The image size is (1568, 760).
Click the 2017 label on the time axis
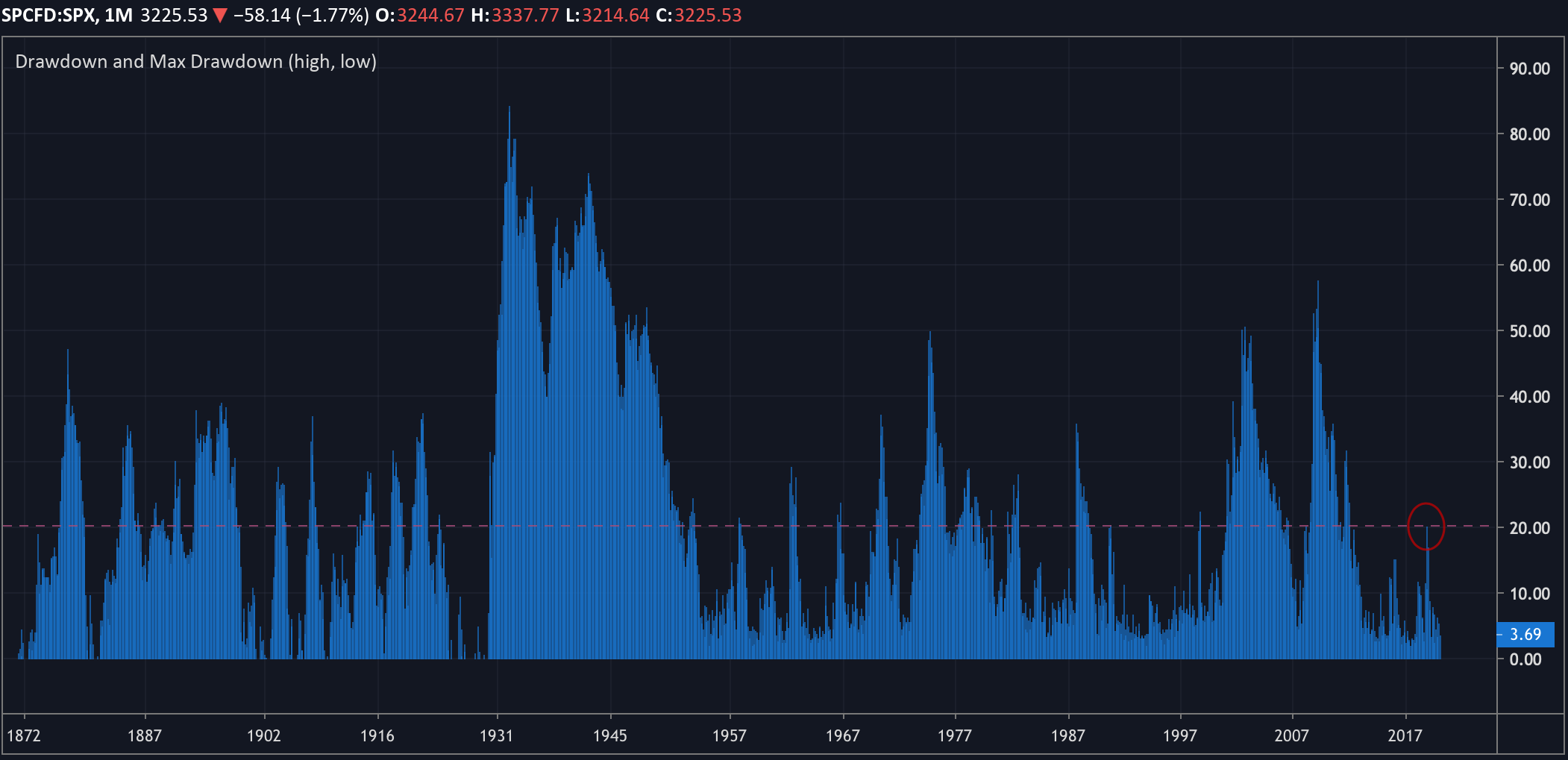point(1405,736)
